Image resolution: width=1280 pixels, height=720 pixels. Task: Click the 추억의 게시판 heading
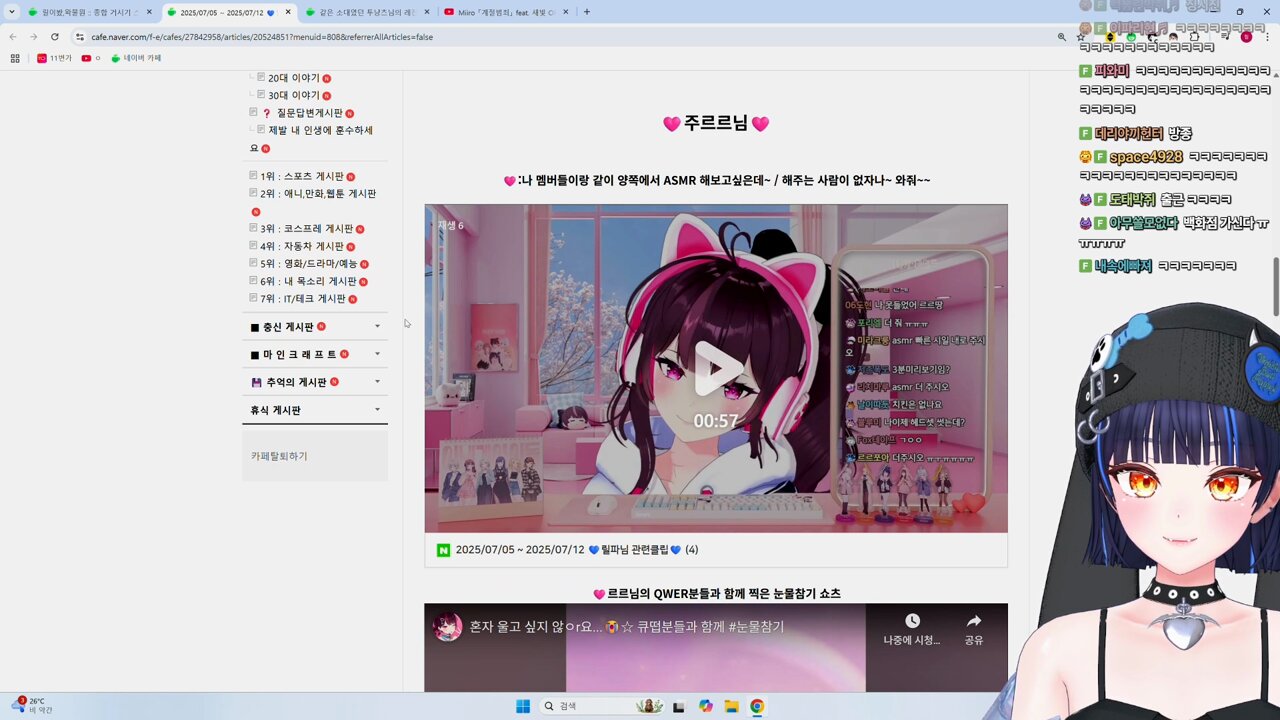[x=295, y=382]
